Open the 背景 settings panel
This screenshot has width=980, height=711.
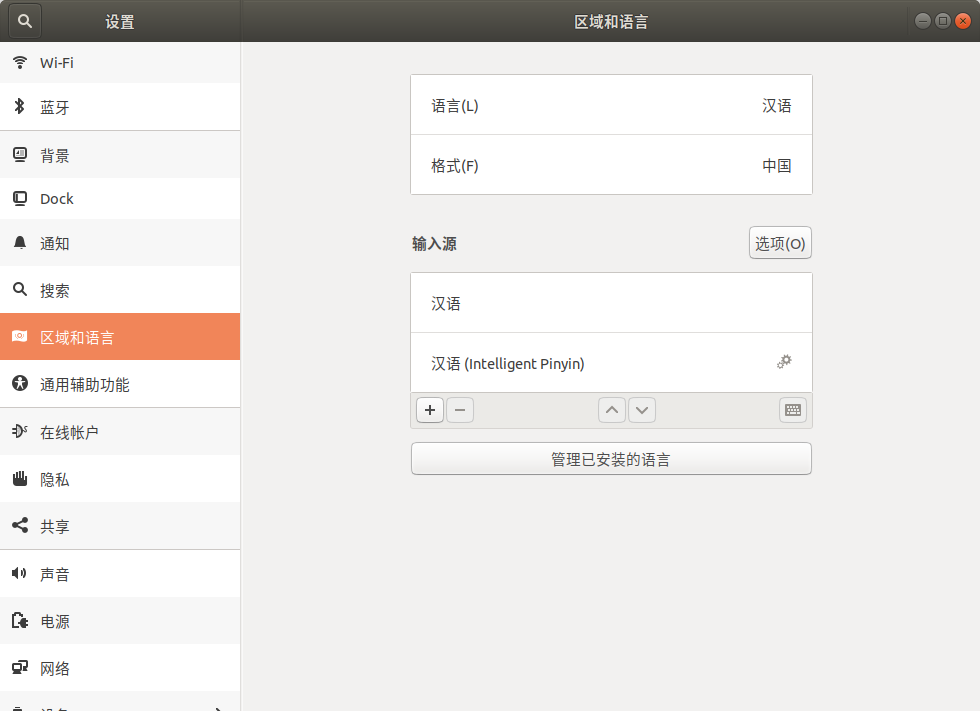120,155
